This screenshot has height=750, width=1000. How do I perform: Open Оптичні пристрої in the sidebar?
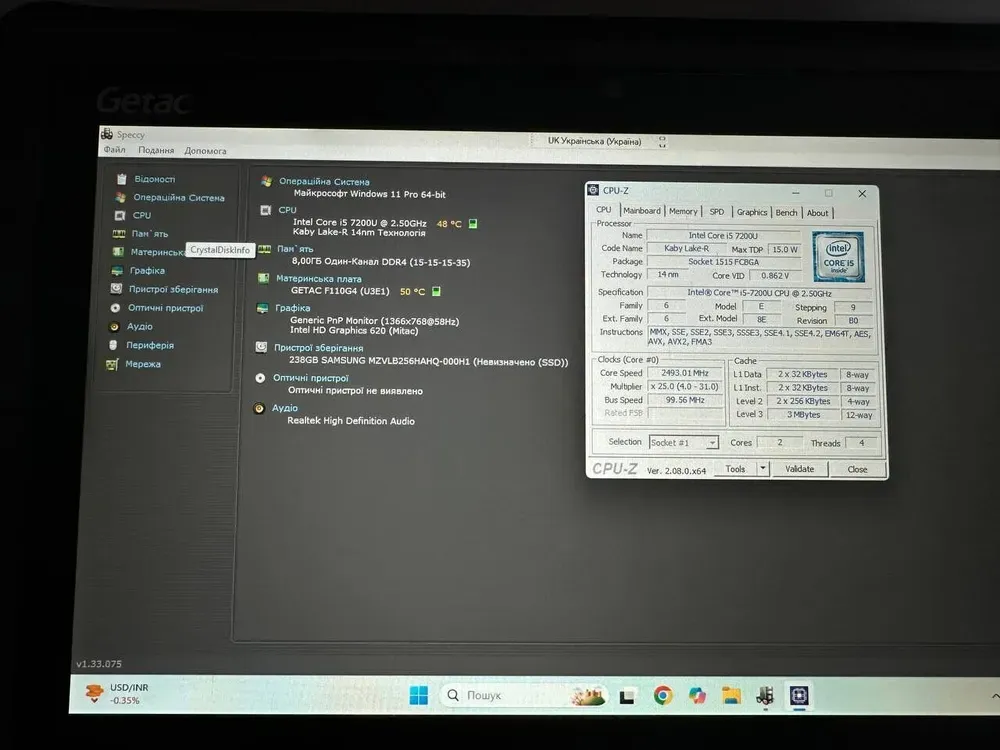coord(165,309)
